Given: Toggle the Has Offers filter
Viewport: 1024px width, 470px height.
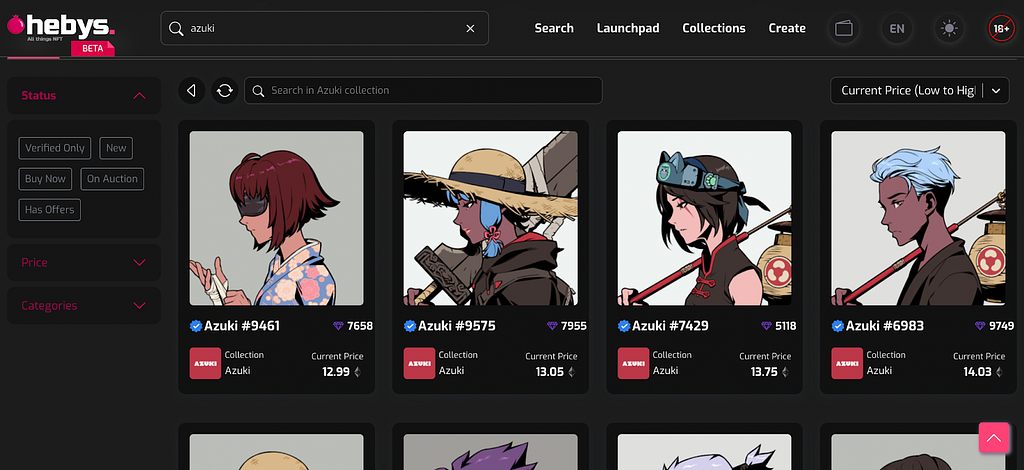Looking at the screenshot, I should [50, 210].
